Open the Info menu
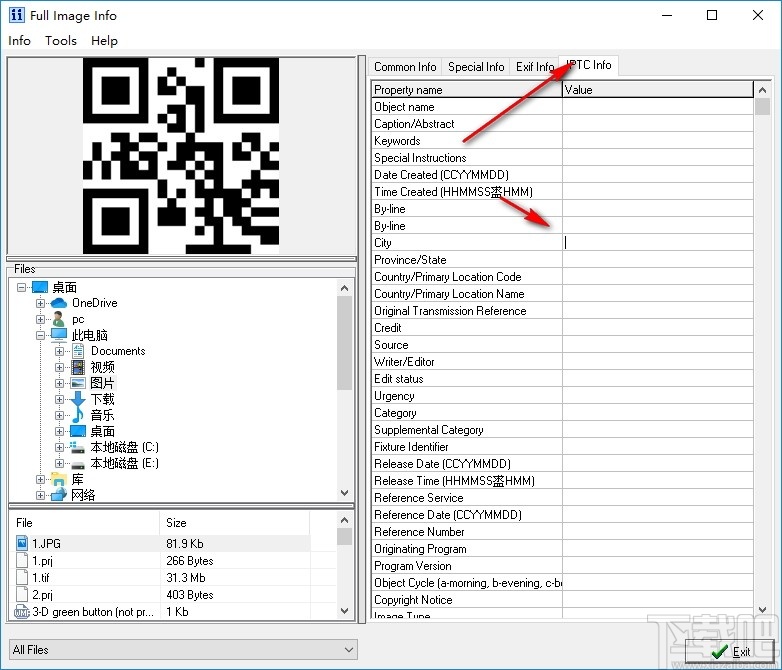The width and height of the screenshot is (782, 670). pyautogui.click(x=19, y=41)
